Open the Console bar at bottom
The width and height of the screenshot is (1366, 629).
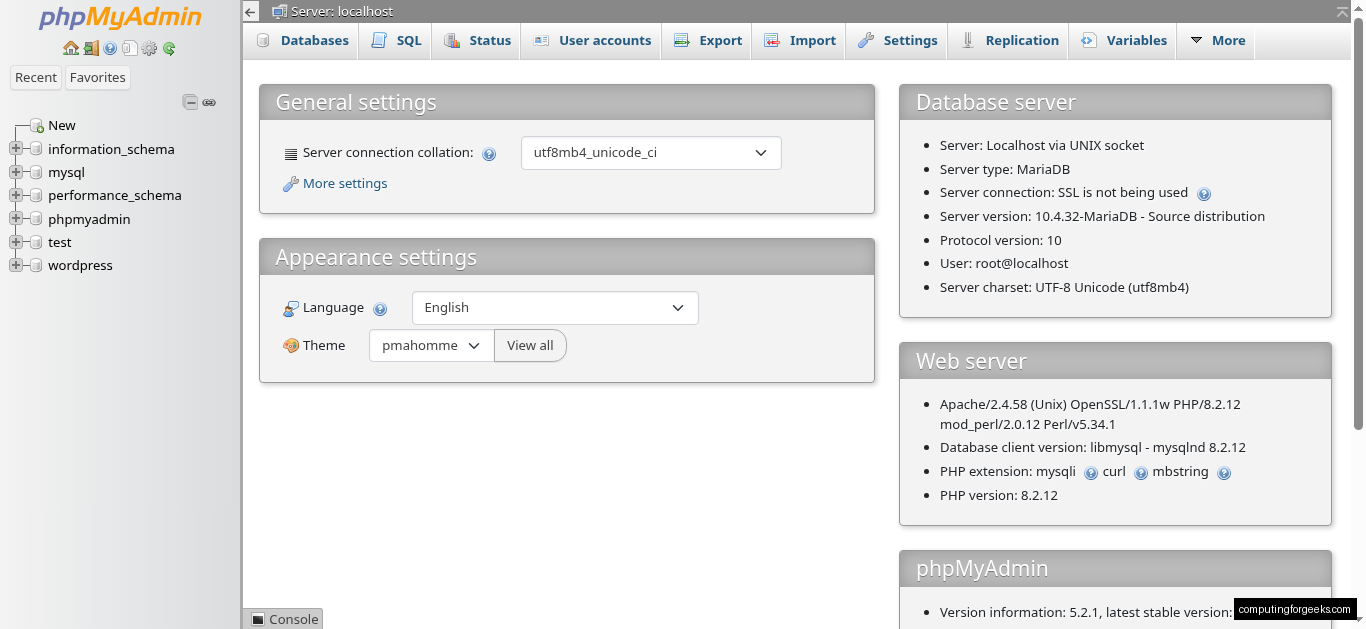283,619
